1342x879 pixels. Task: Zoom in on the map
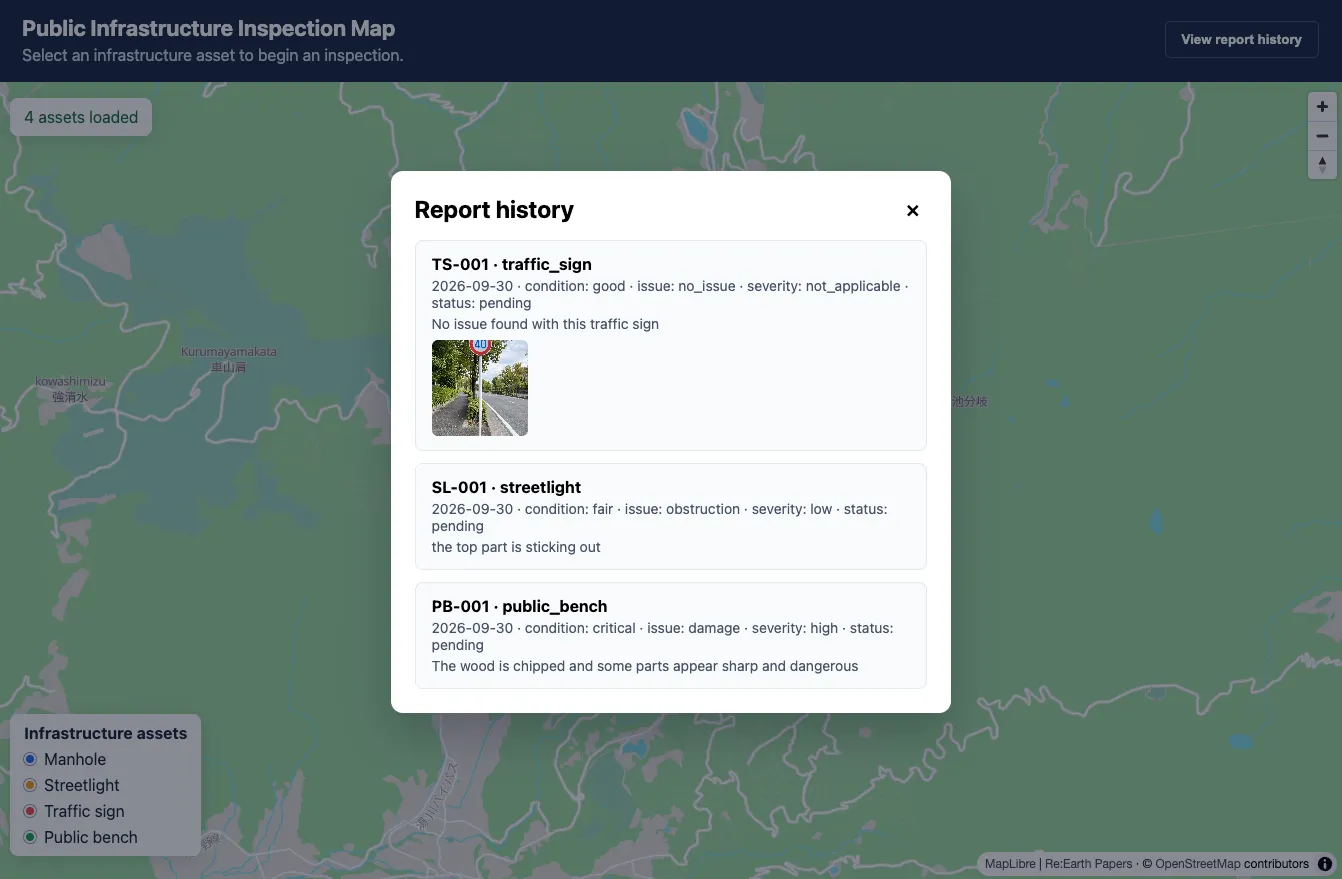pyautogui.click(x=1322, y=106)
